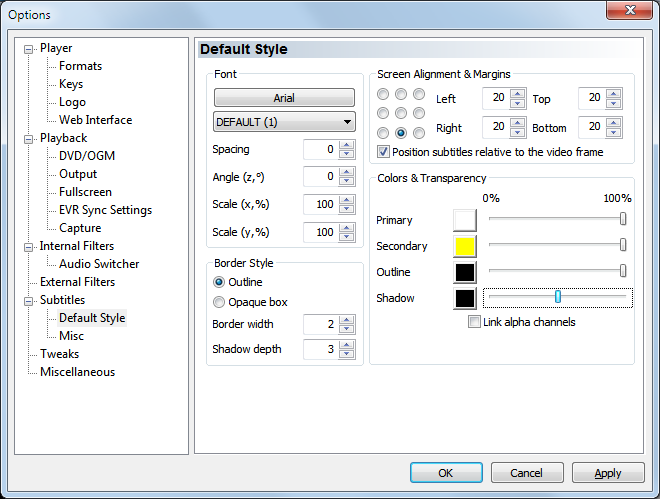Collapse the Subtitles tree node
Image resolution: width=660 pixels, height=499 pixels.
pyautogui.click(x=29, y=300)
